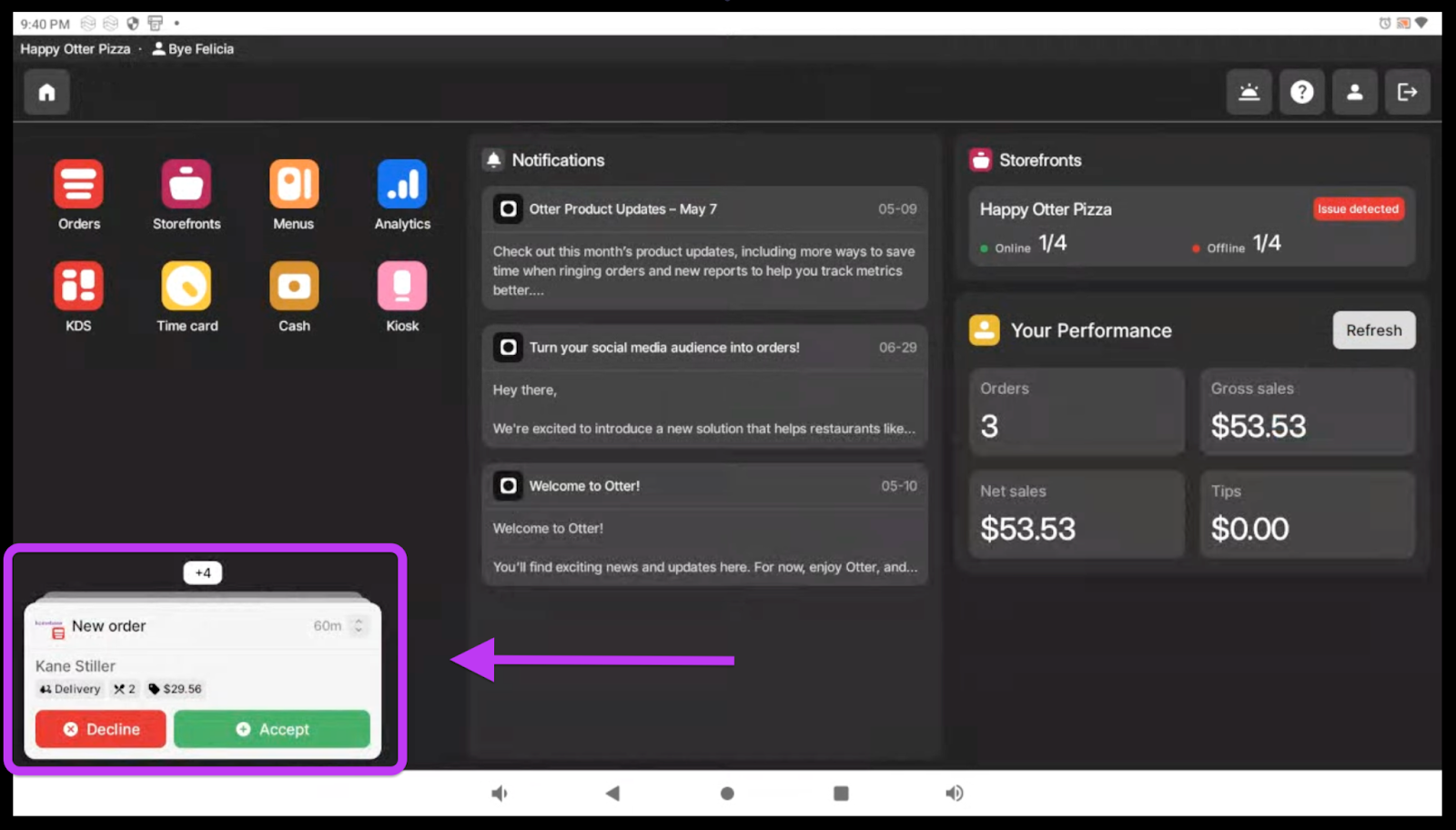The height and width of the screenshot is (830, 1456).
Task: Click the item count 2 tag
Action: click(125, 689)
